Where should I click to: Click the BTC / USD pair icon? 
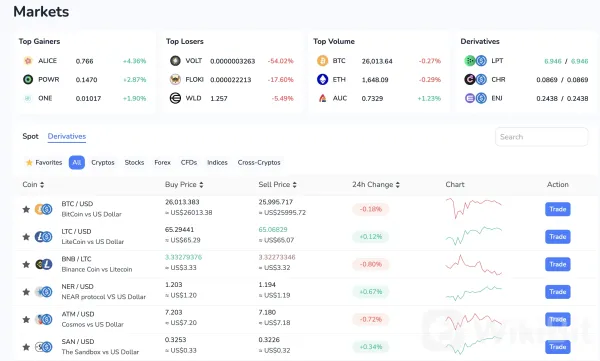coord(44,209)
